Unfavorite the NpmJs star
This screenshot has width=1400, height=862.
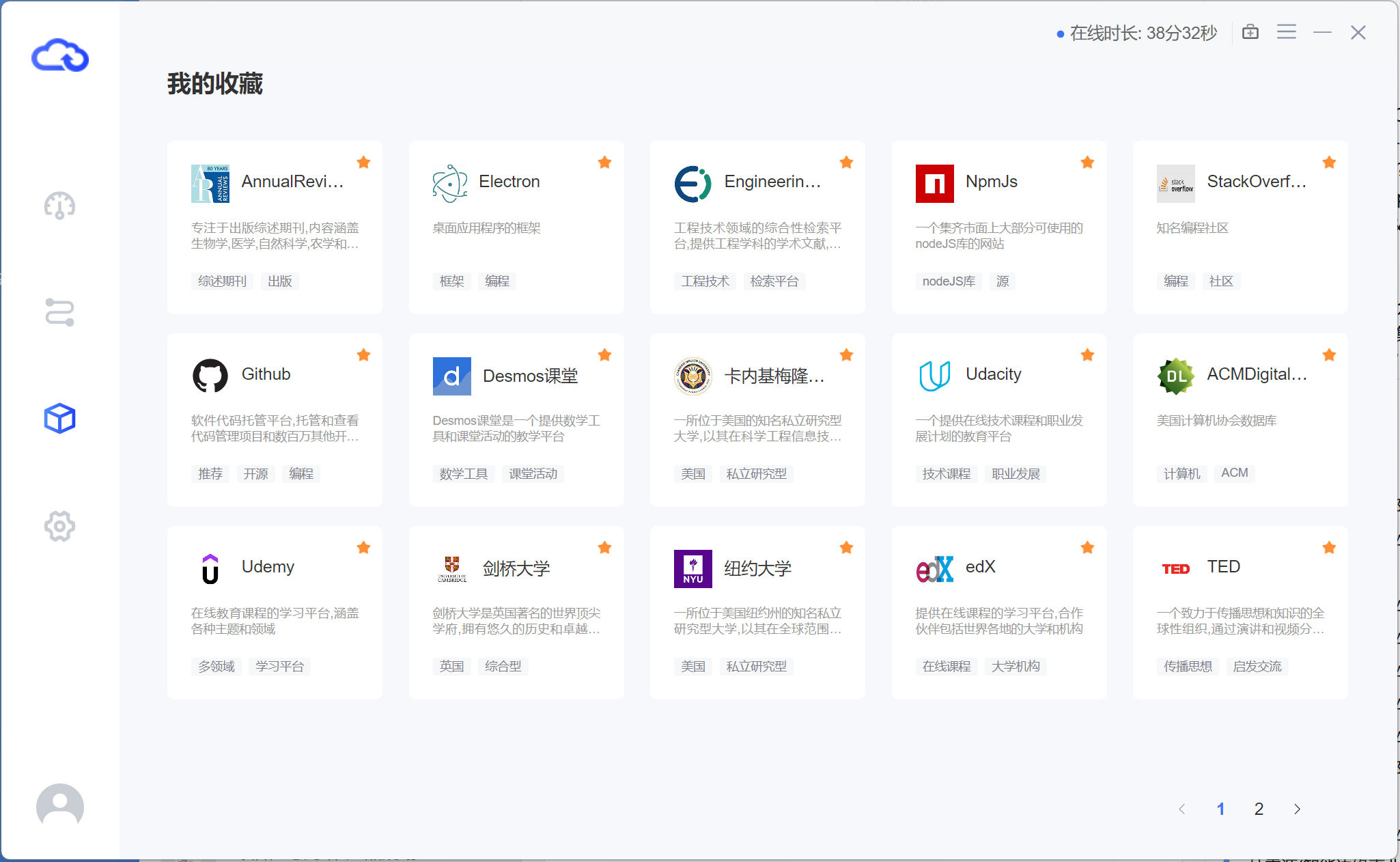coord(1087,162)
